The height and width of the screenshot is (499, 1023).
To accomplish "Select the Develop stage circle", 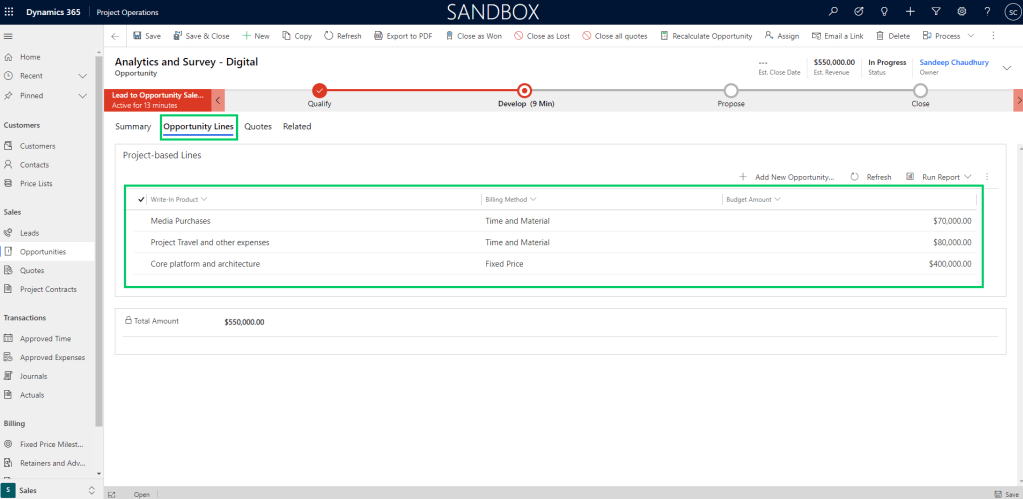I will (x=525, y=90).
